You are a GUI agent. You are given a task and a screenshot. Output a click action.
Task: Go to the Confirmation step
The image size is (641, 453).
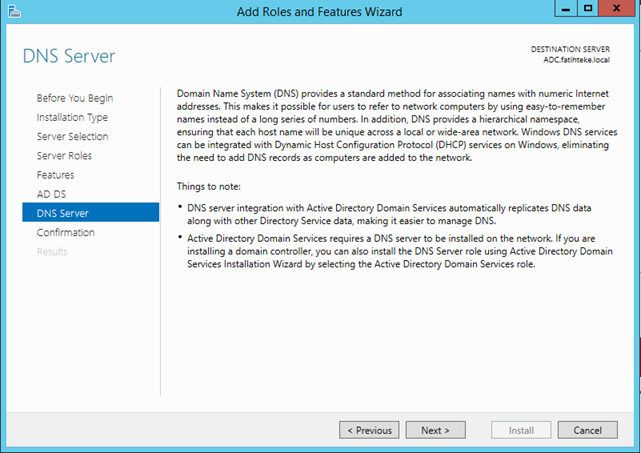66,233
